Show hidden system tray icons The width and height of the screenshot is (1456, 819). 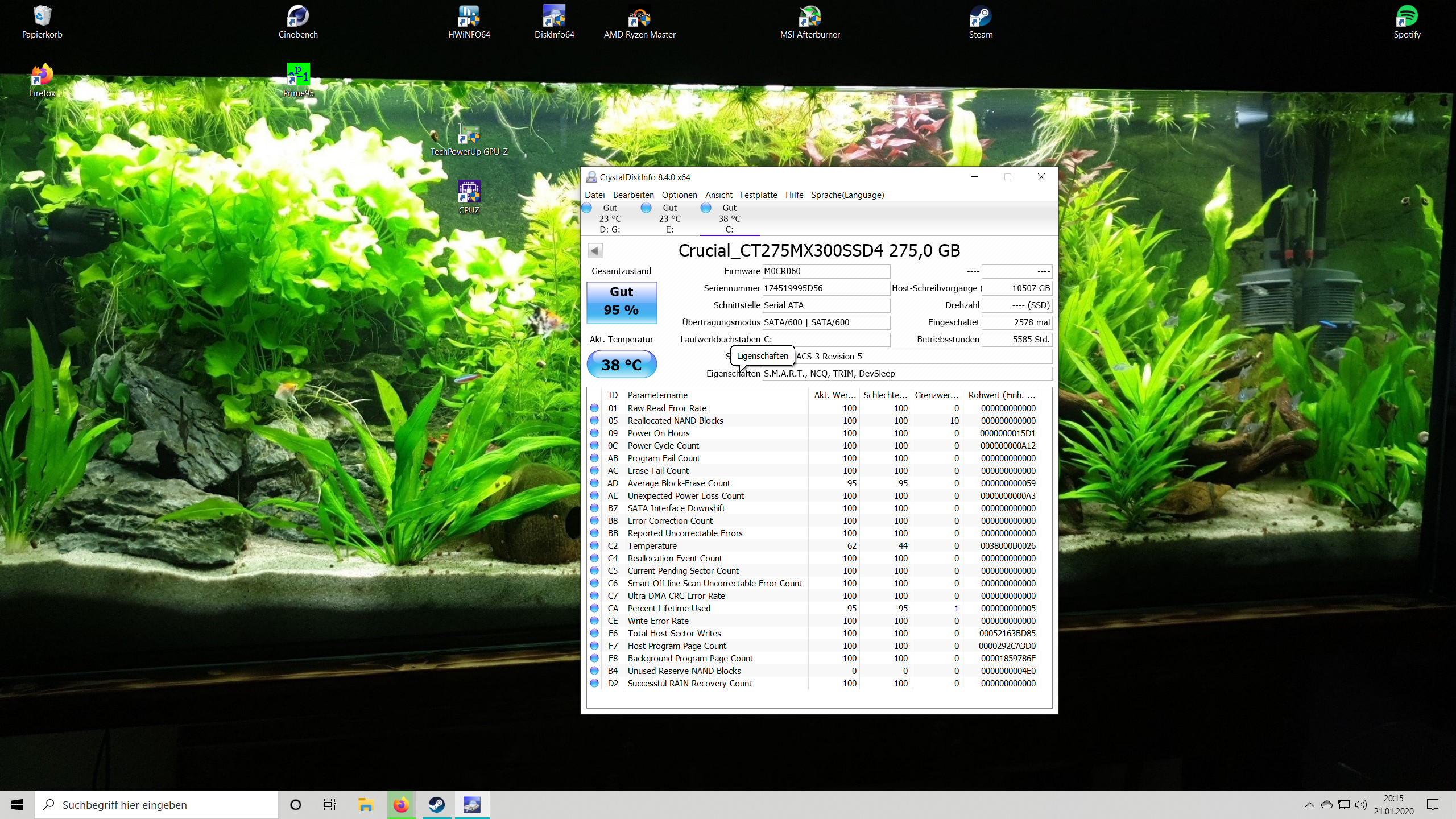[x=1309, y=804]
